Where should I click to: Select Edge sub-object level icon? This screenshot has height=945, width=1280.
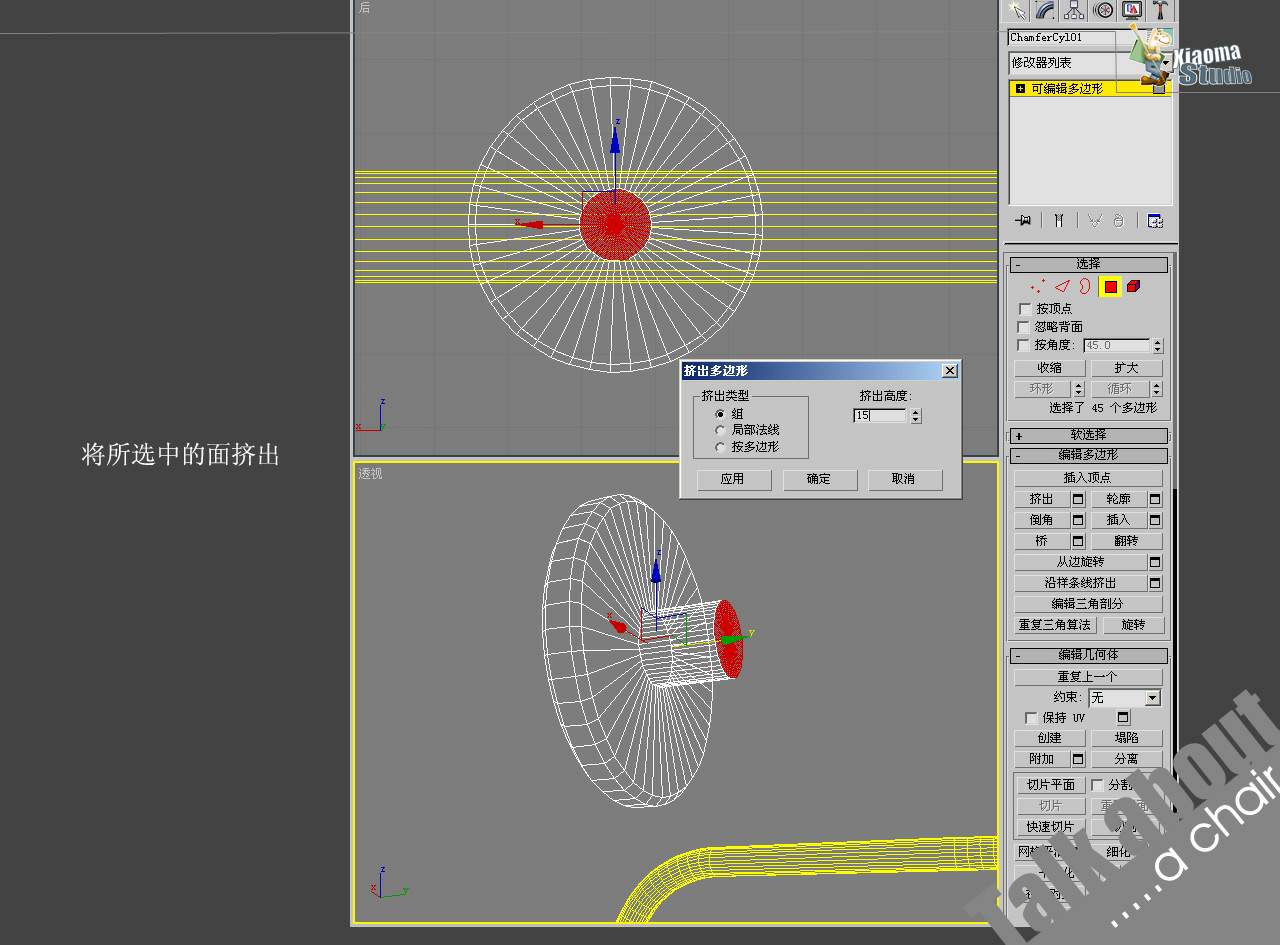coord(1062,287)
